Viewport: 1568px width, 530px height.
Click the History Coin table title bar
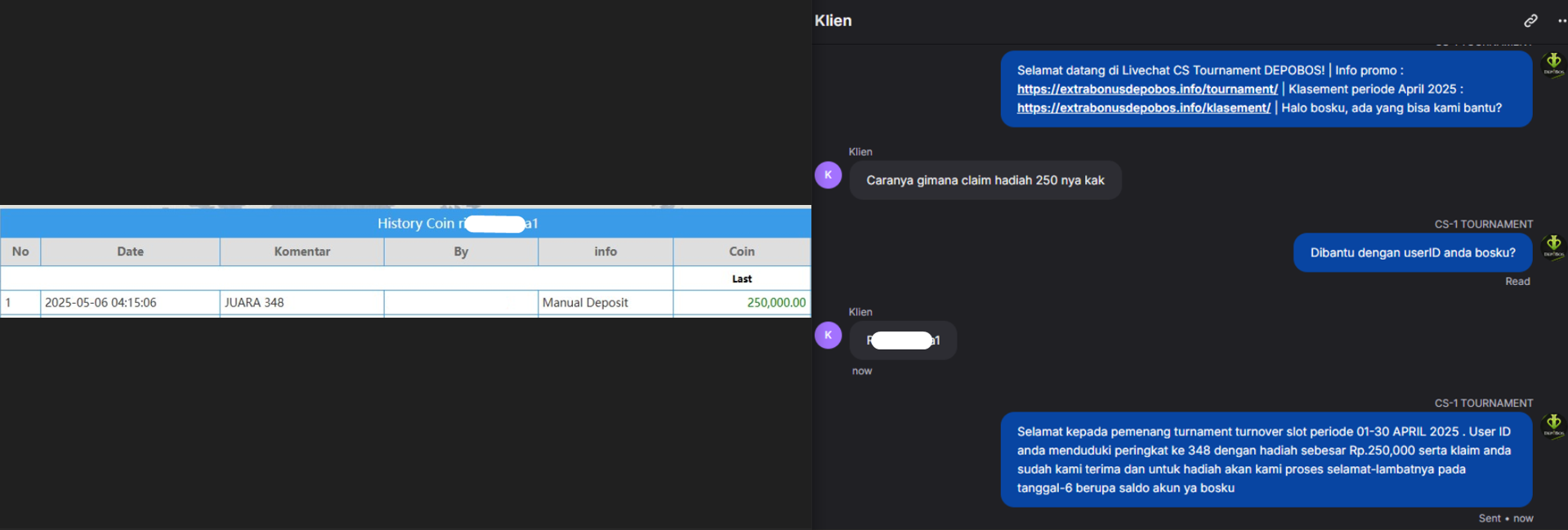click(405, 223)
